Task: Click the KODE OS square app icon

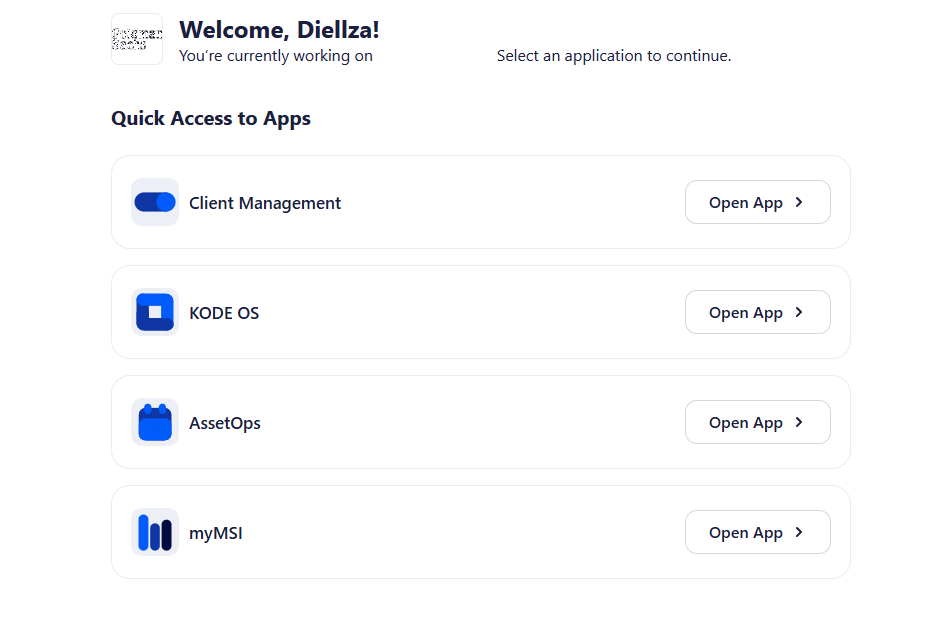Action: tap(155, 312)
